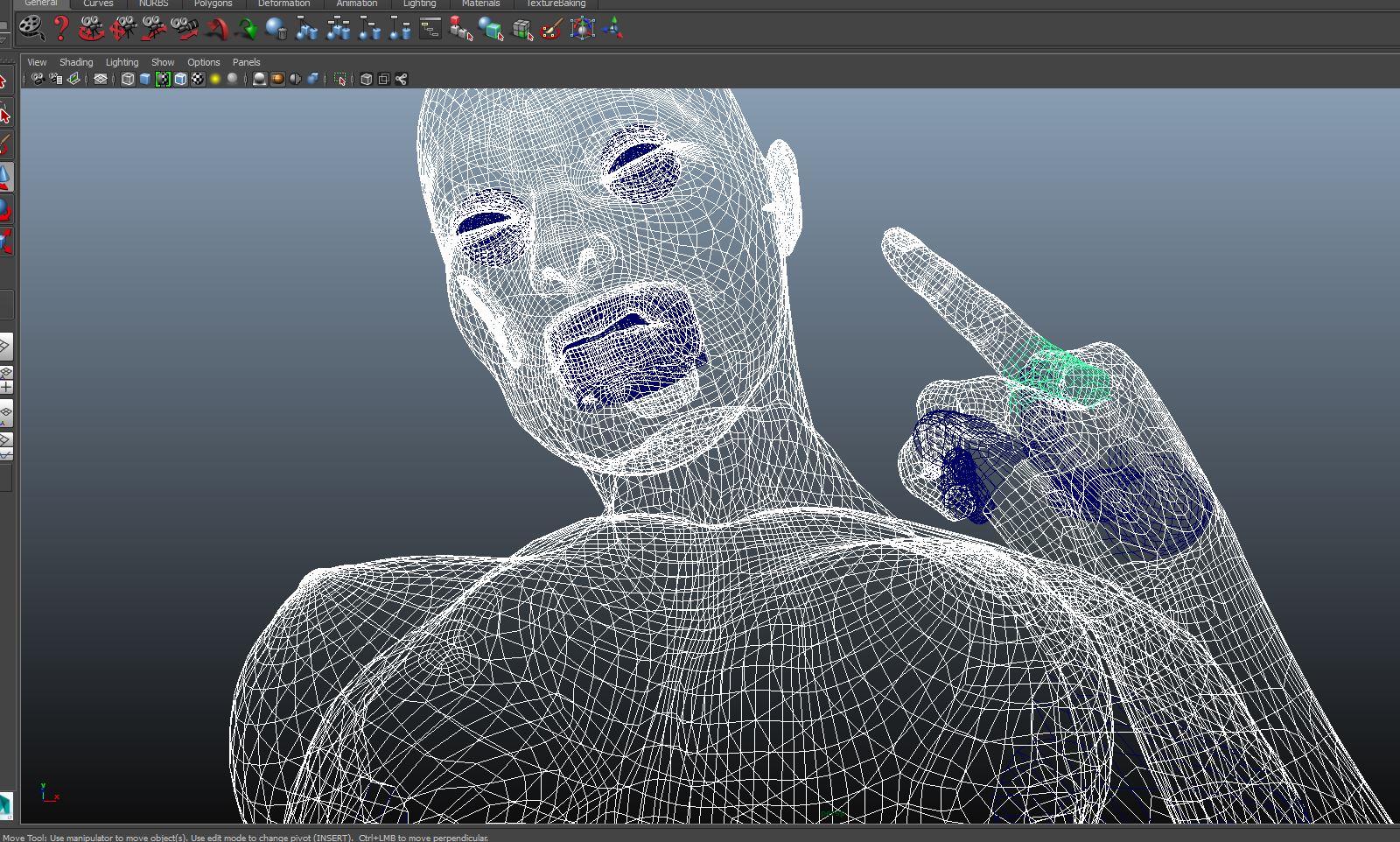Viewport: 1400px width, 842px height.
Task: Activate the camera tumble tool shelf icon
Action: [x=91, y=29]
